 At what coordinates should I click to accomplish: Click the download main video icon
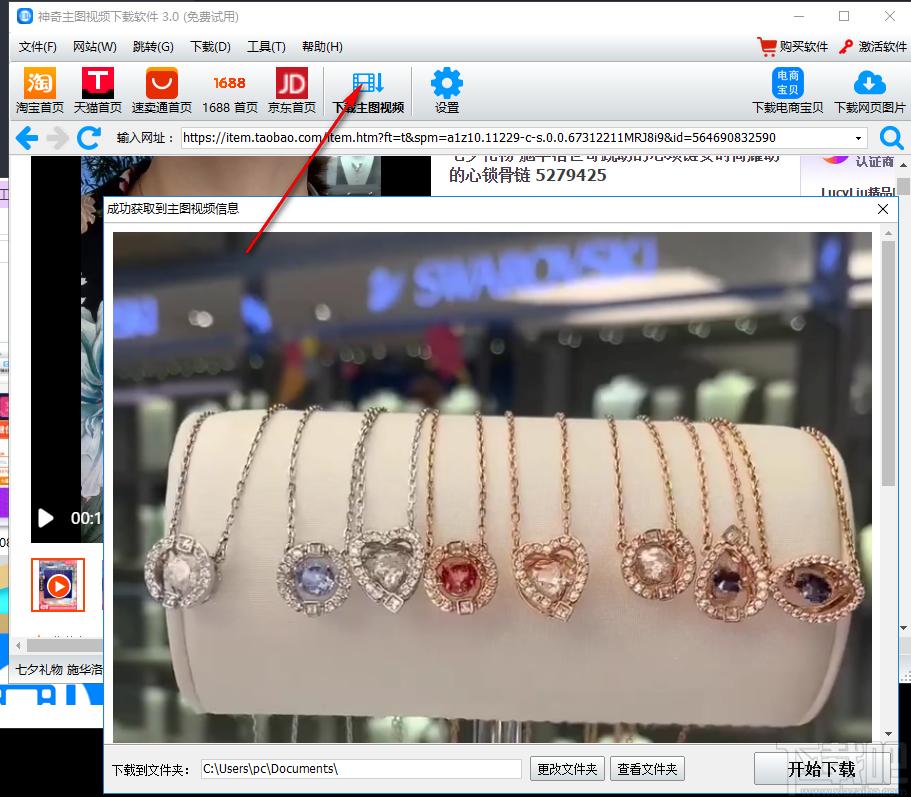[x=368, y=83]
